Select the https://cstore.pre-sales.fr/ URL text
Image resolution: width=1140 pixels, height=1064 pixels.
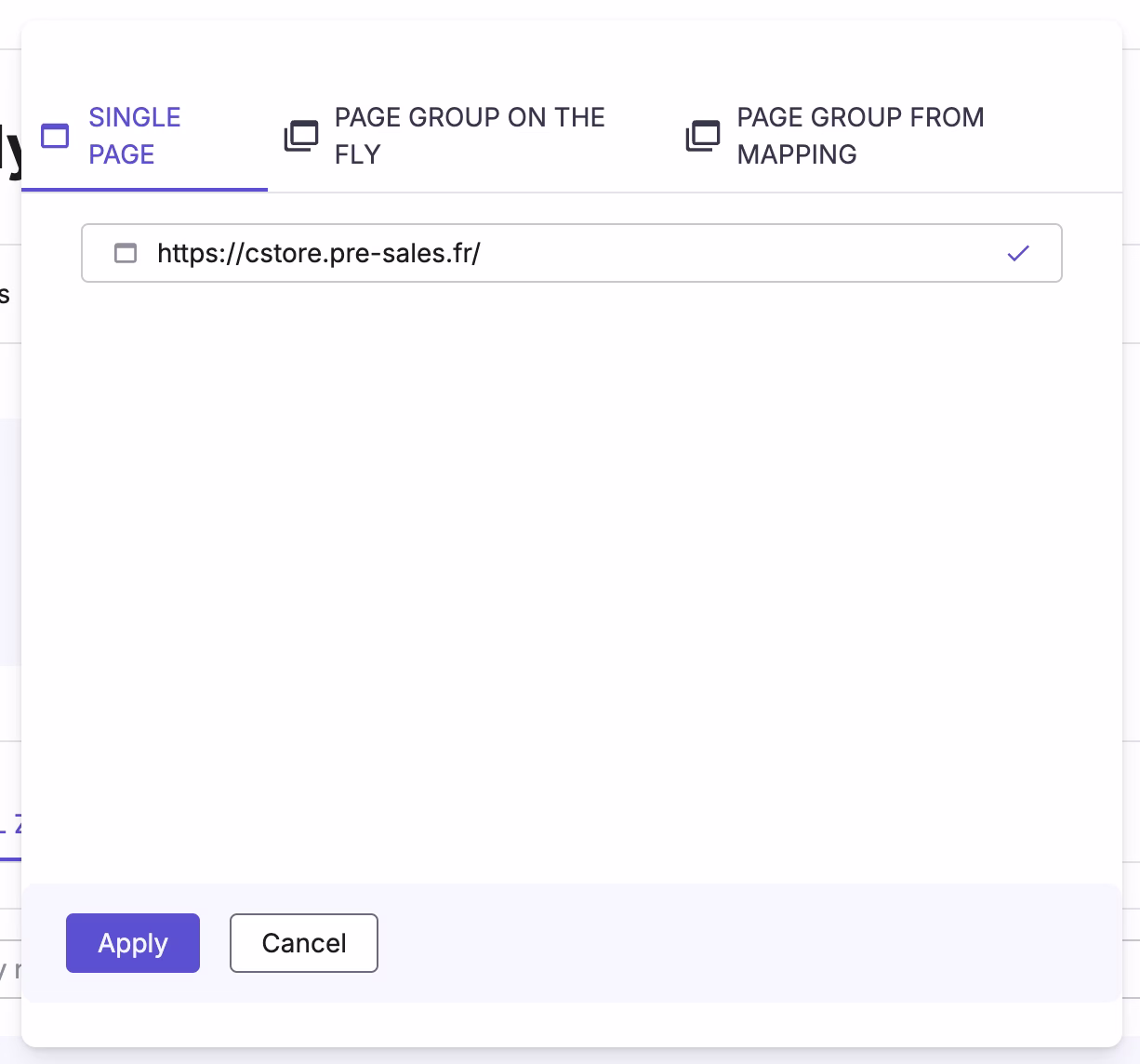pyautogui.click(x=319, y=253)
